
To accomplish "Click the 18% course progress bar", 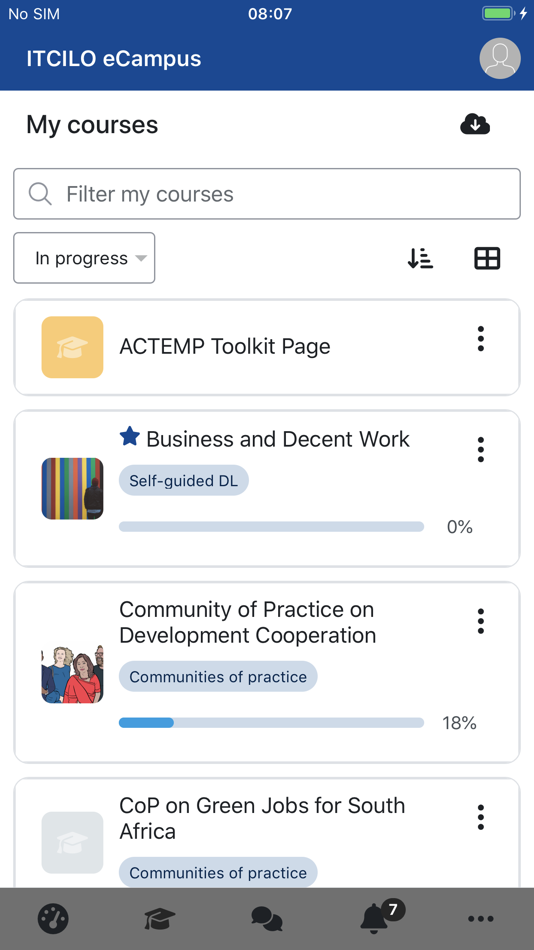I will pos(271,723).
